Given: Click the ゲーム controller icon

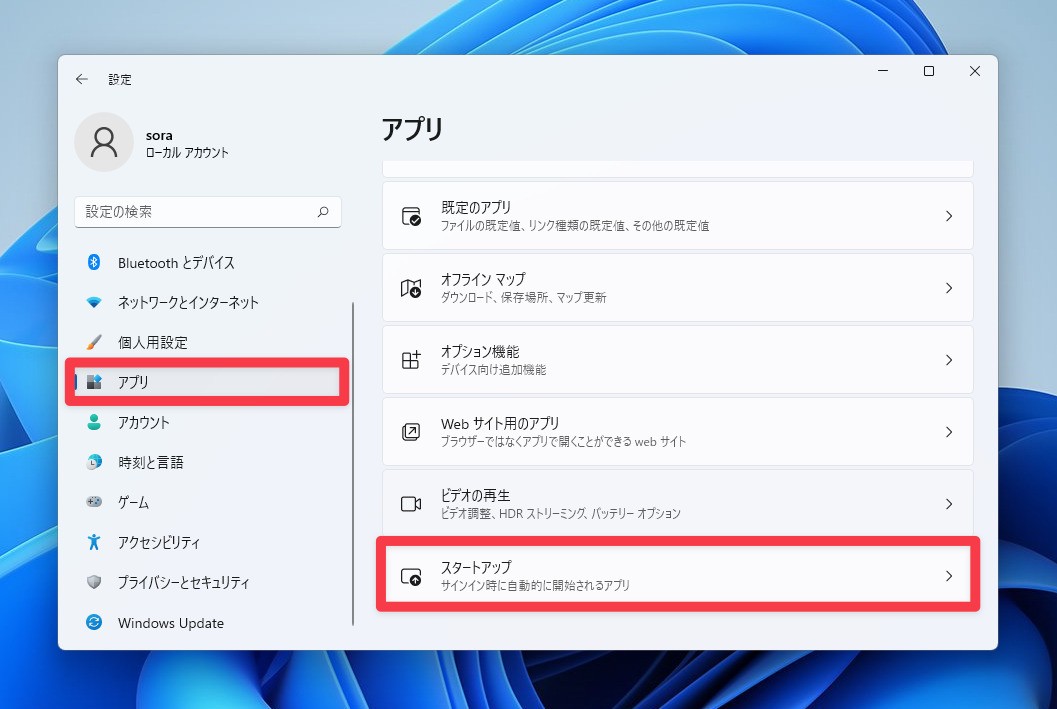Looking at the screenshot, I should click(94, 501).
